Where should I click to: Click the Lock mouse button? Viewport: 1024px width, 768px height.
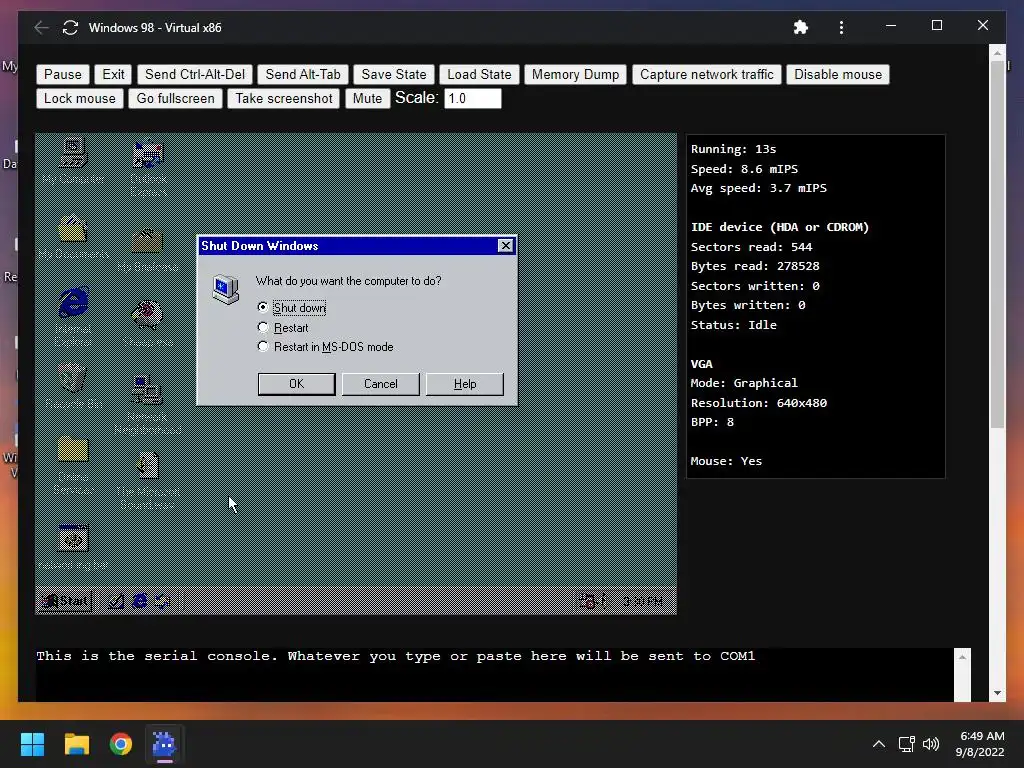80,99
